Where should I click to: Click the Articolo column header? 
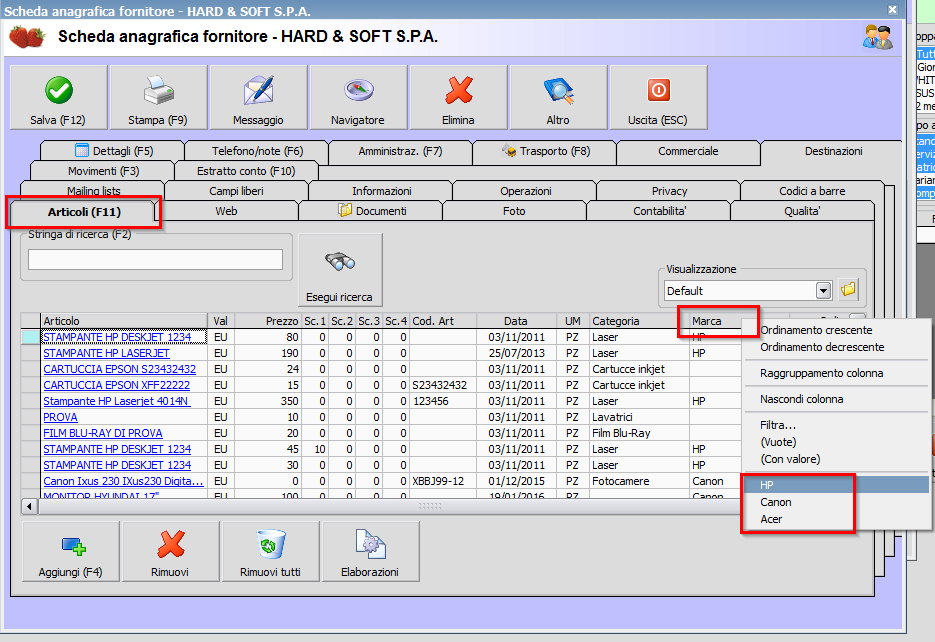[124, 321]
